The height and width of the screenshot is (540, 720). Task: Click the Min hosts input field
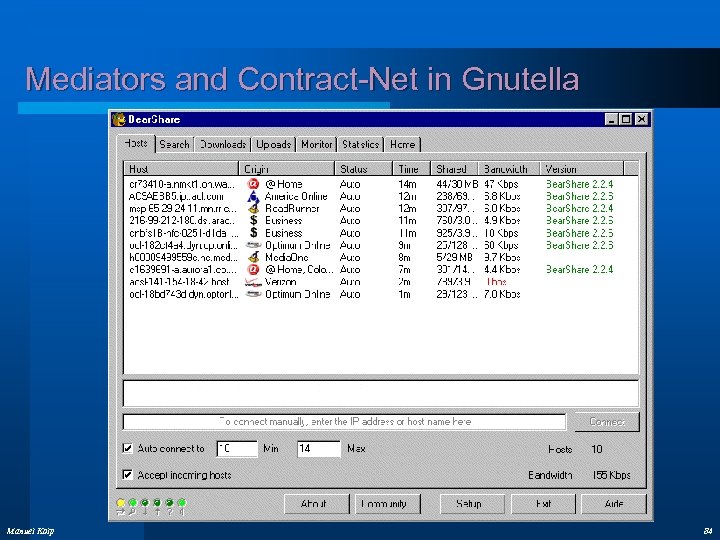point(237,448)
